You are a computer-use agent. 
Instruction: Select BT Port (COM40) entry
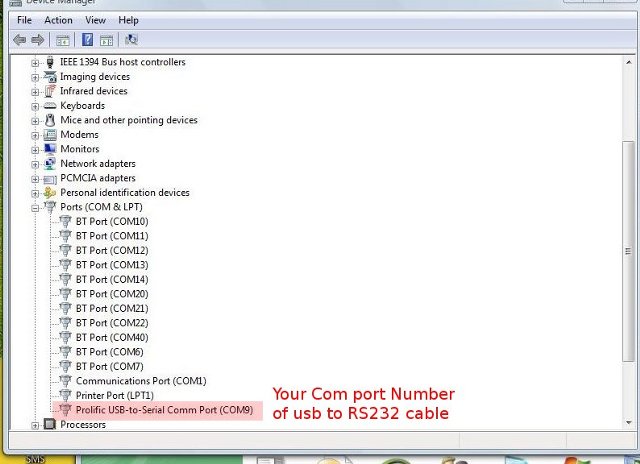pos(111,338)
